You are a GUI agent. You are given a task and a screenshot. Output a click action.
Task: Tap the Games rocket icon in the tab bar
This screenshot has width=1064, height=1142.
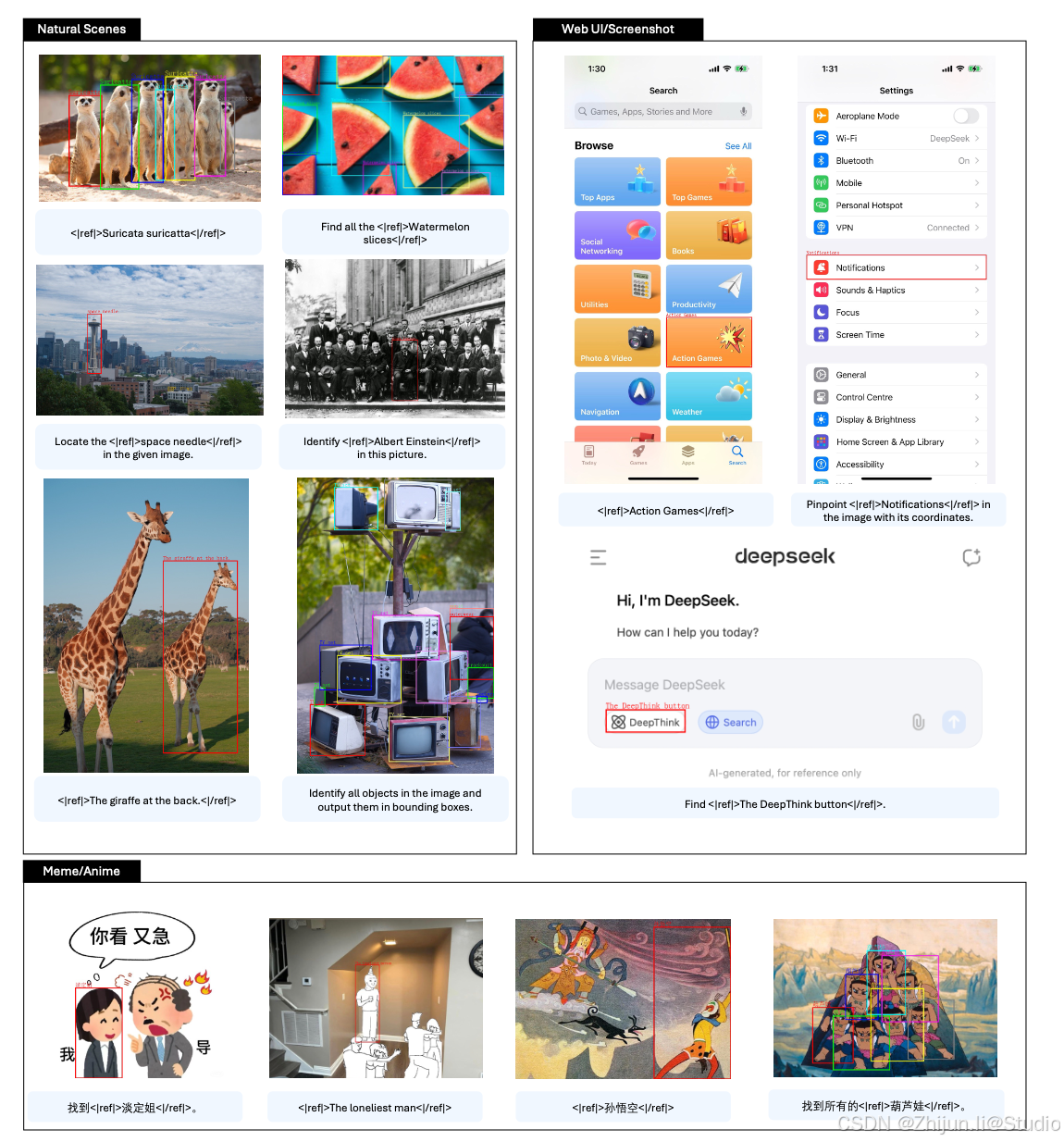click(637, 455)
